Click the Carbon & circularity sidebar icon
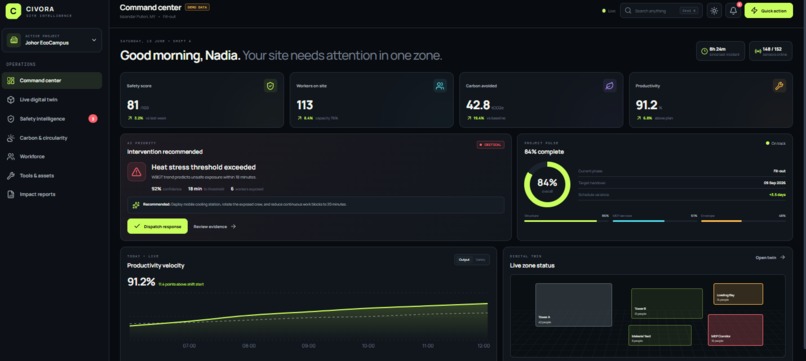This screenshot has width=806, height=361. coord(11,138)
